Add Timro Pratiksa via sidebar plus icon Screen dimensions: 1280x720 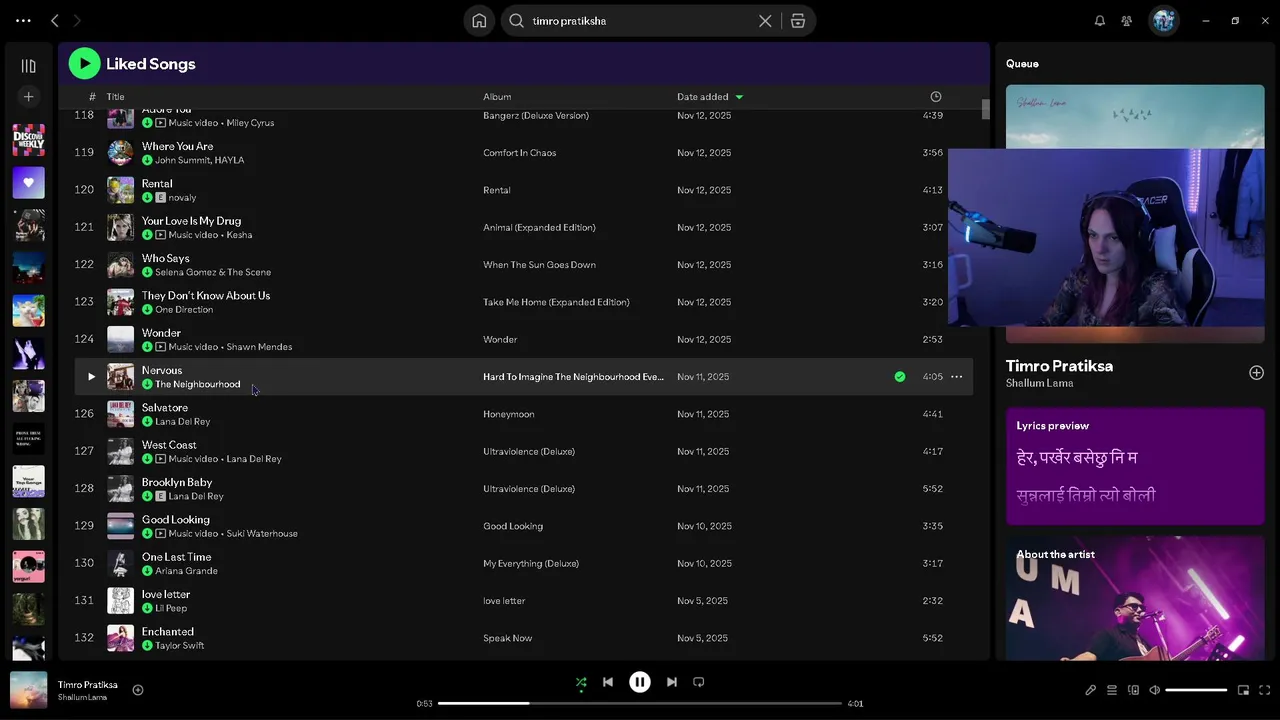point(1256,373)
